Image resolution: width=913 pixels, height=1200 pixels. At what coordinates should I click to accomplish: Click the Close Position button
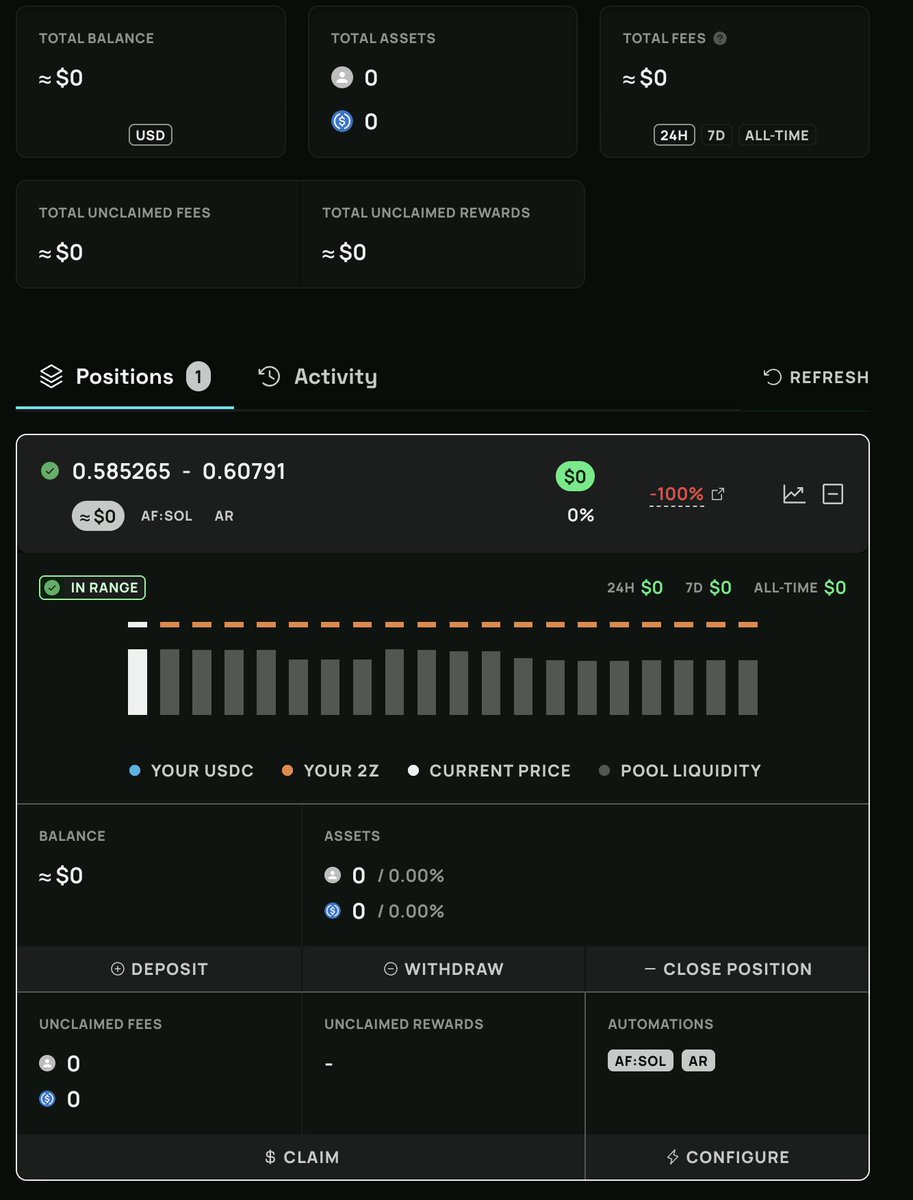727,969
